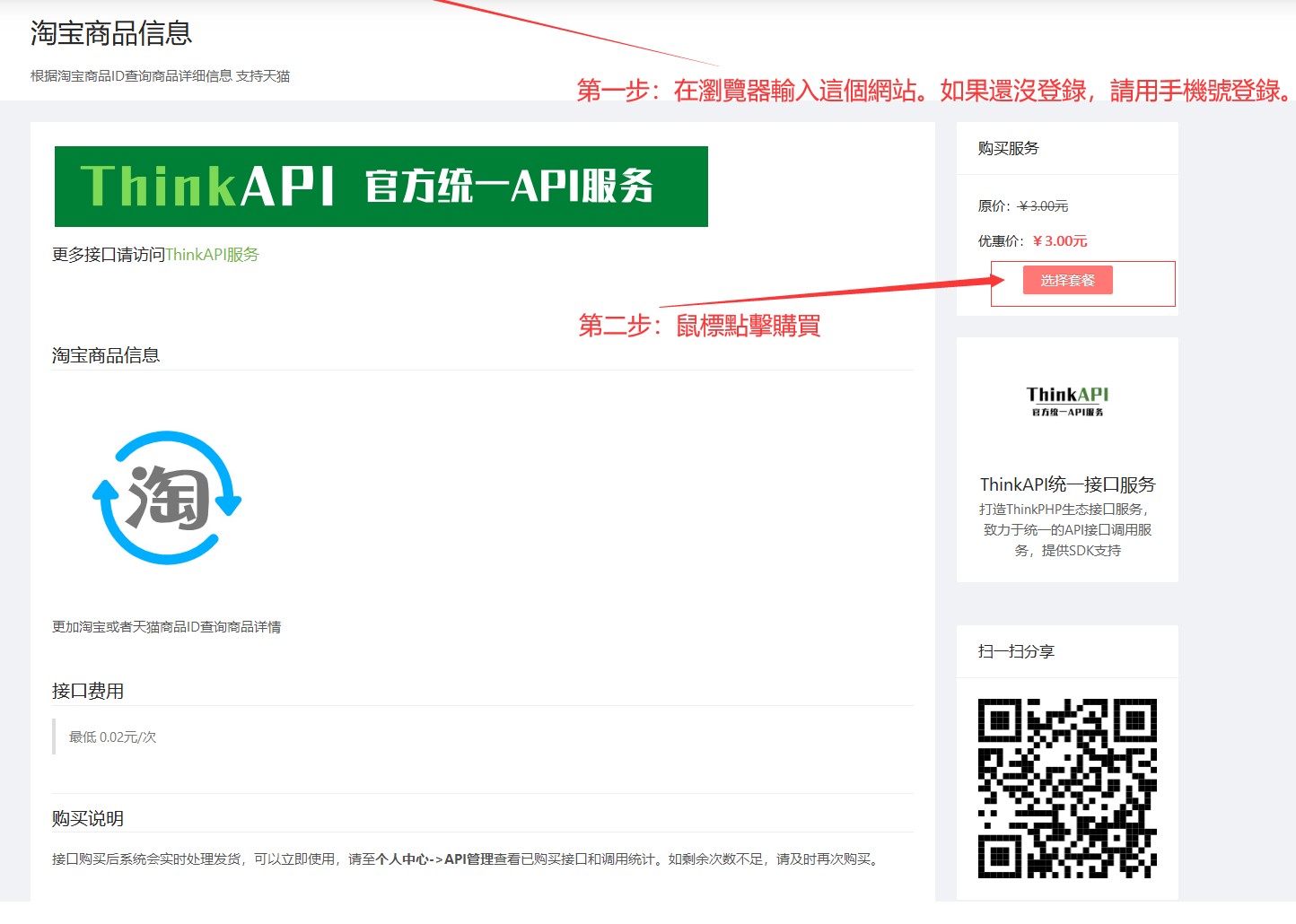Open the ThinkAPI服务 green link

click(212, 255)
